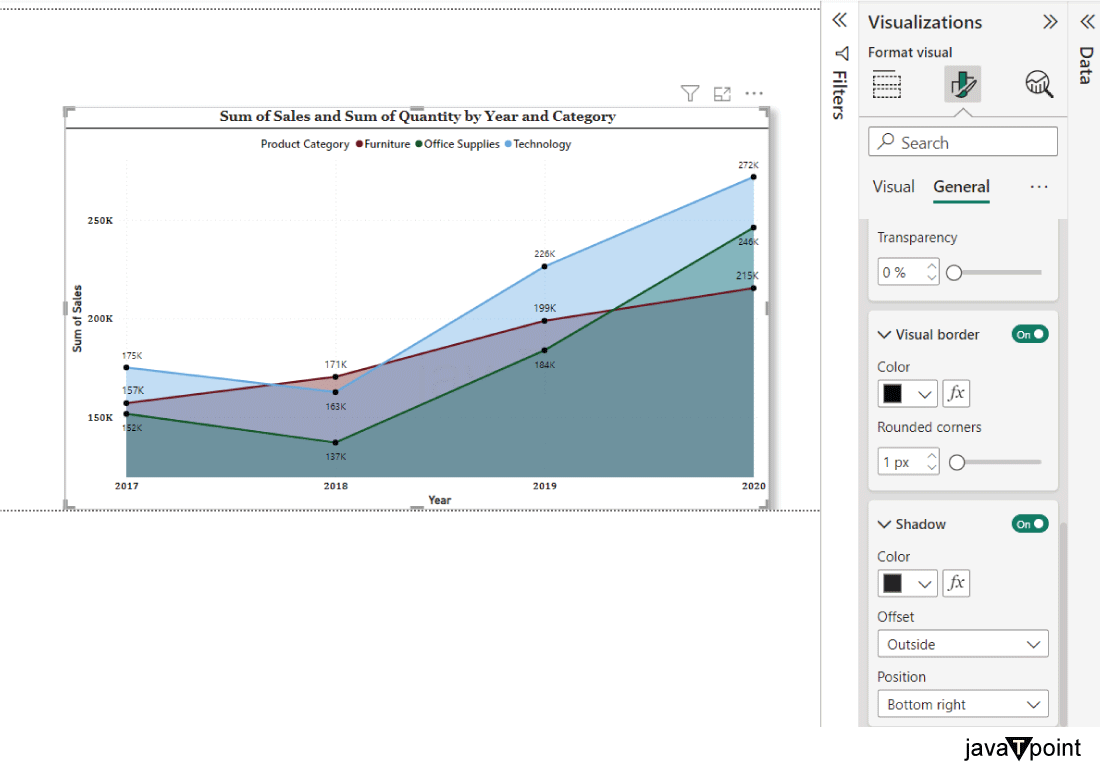Click the 250K y-axis label
The image size is (1100, 773).
click(x=100, y=220)
